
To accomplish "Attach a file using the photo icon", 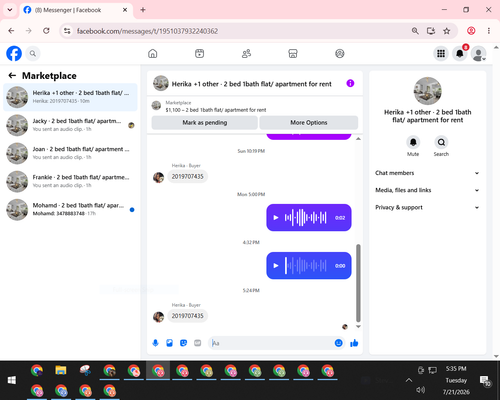I will [169, 343].
